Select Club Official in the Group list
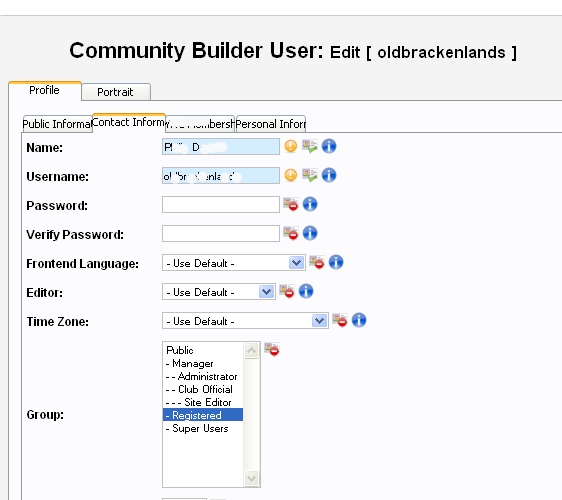This screenshot has width=562, height=500. click(x=203, y=389)
